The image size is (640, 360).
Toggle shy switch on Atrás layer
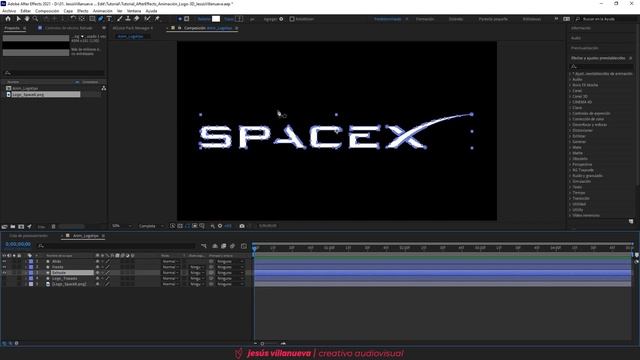[98, 261]
